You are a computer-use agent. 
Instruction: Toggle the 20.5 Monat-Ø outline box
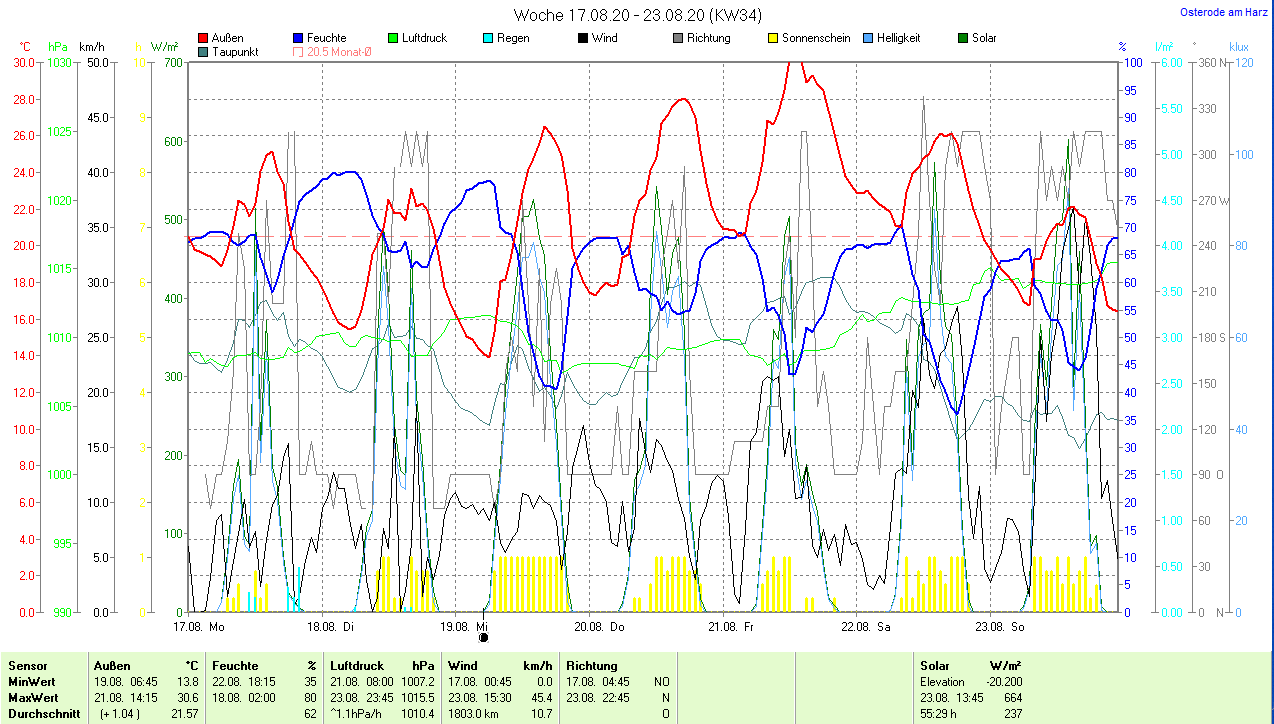[x=299, y=52]
